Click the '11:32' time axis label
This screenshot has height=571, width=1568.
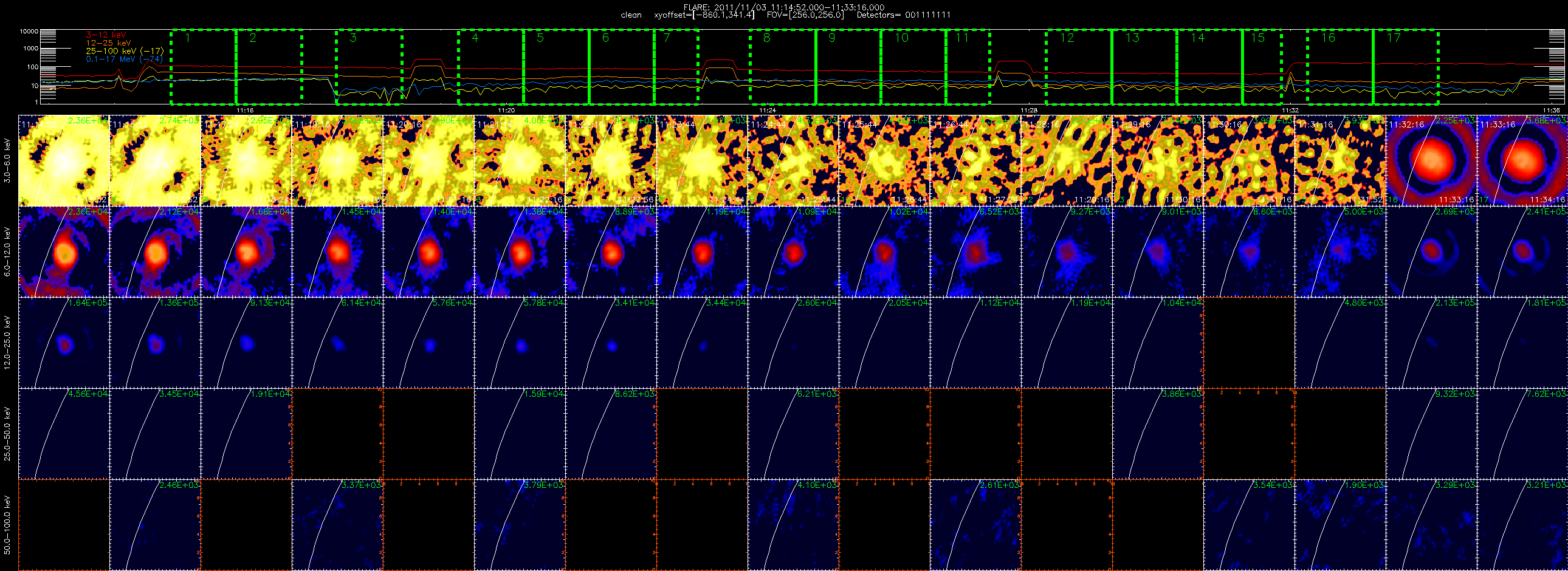coord(1290,111)
